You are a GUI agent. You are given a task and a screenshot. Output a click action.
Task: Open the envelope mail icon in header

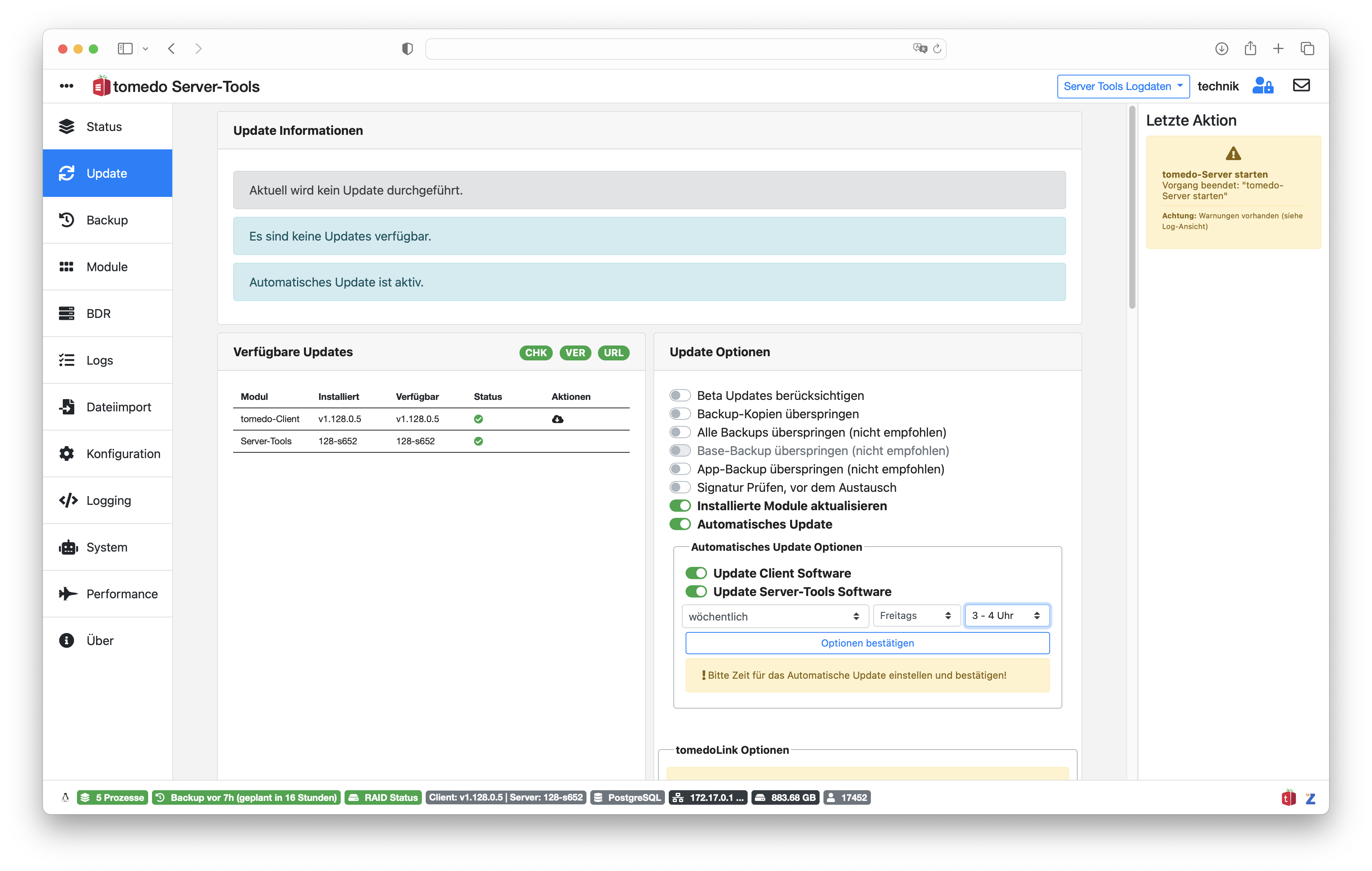(1301, 85)
